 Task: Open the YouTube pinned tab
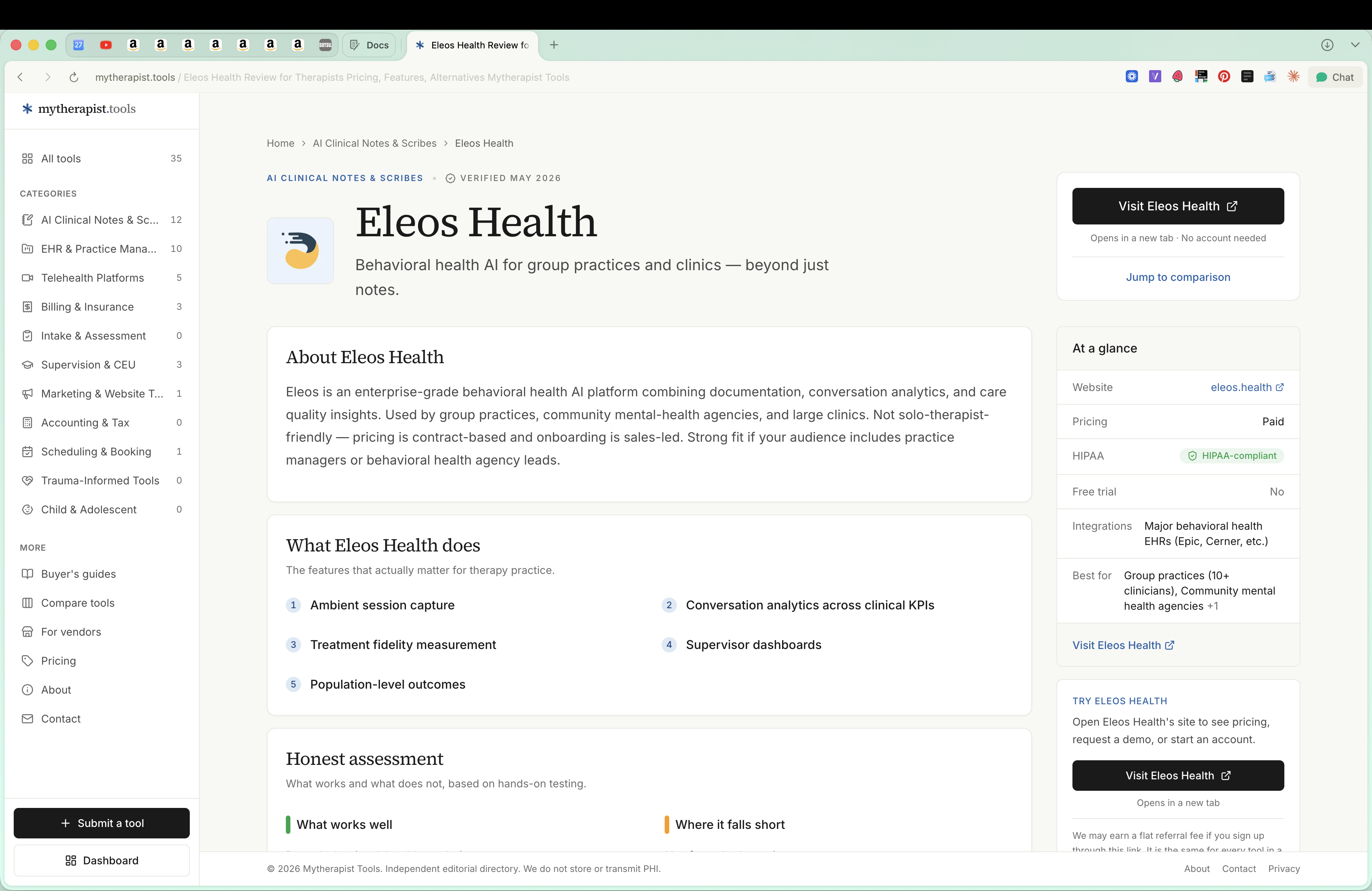[106, 45]
